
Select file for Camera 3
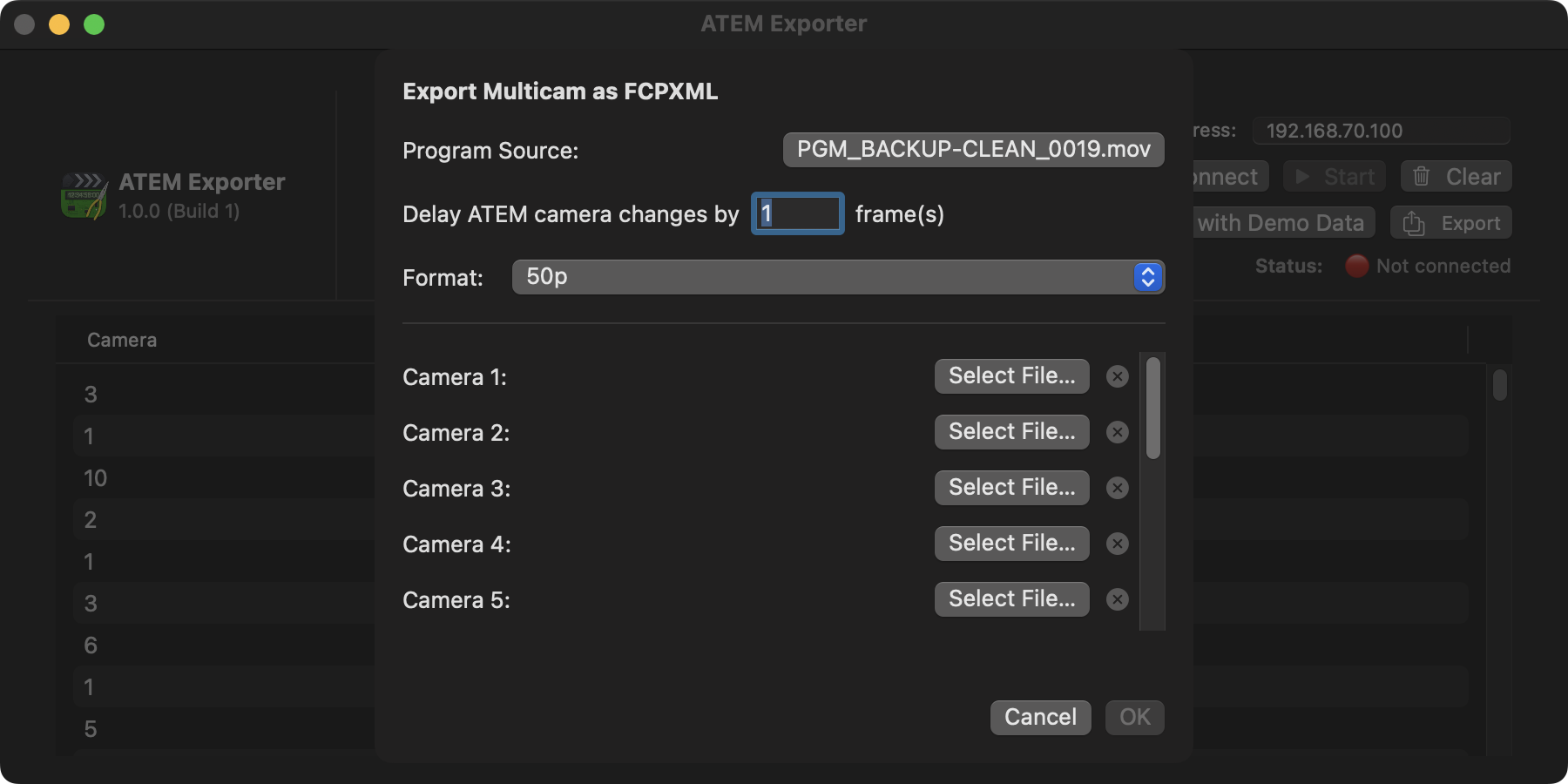(1011, 488)
